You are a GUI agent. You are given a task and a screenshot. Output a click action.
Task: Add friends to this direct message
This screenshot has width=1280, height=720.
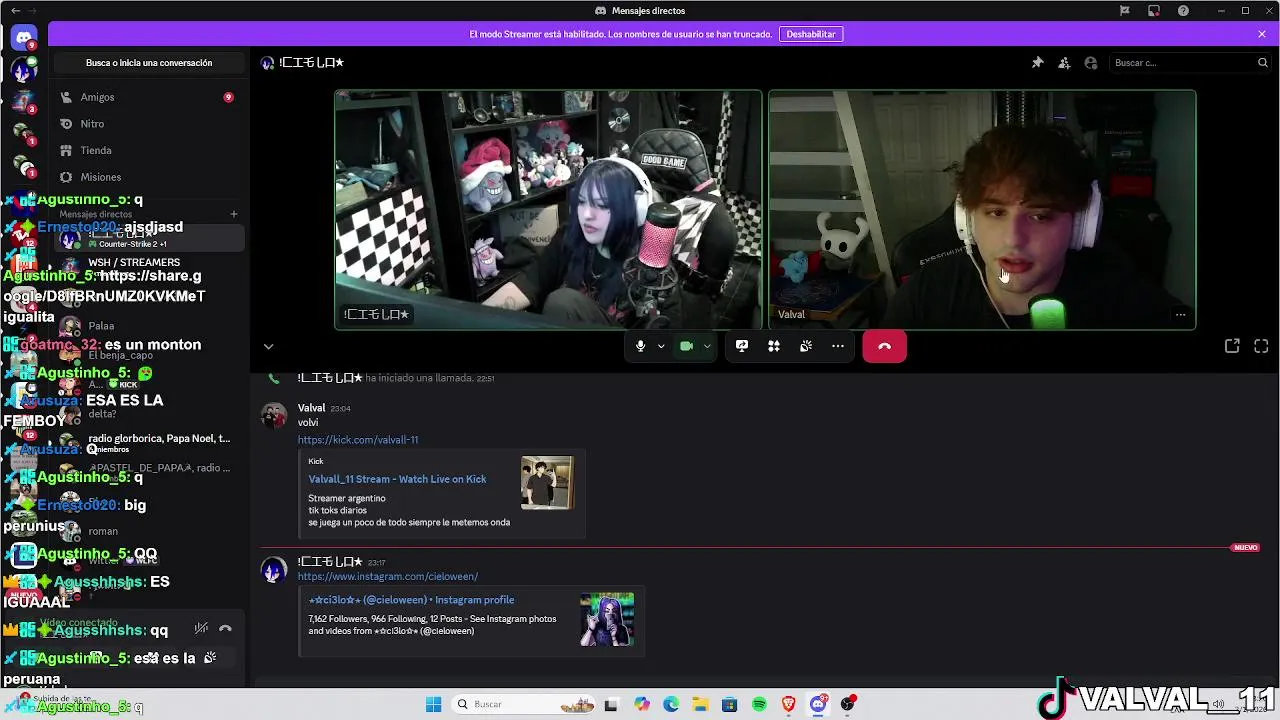point(1064,62)
